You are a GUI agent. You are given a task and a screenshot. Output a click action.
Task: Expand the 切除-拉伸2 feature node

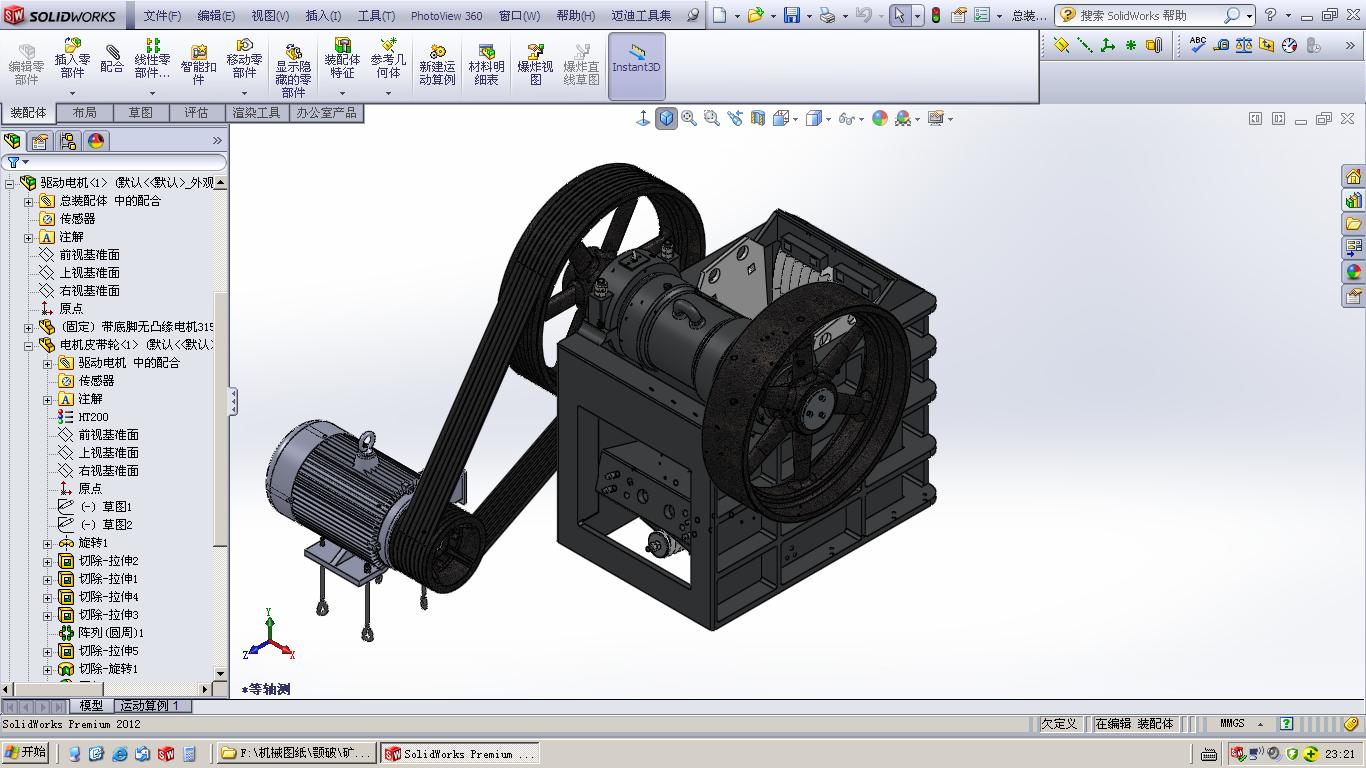pos(47,561)
